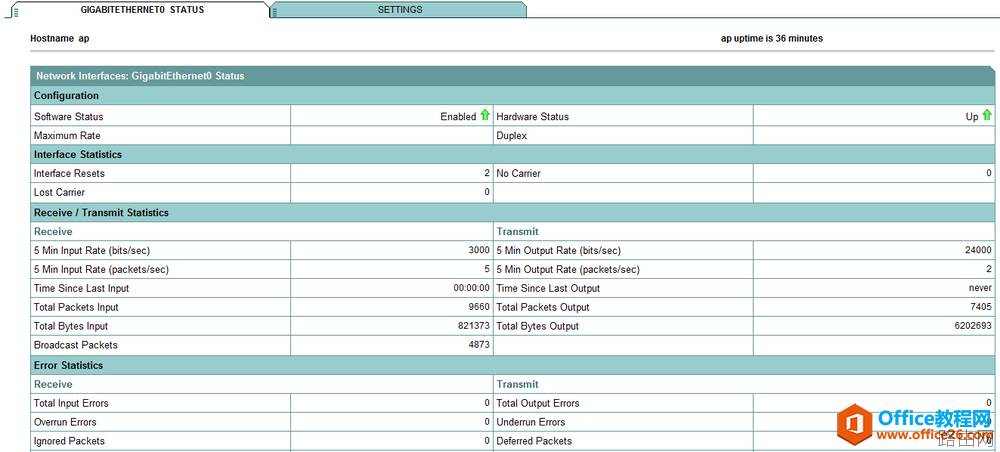Image resolution: width=1000 pixels, height=452 pixels.
Task: Click 'Total Packets Output' label
Action: point(543,307)
